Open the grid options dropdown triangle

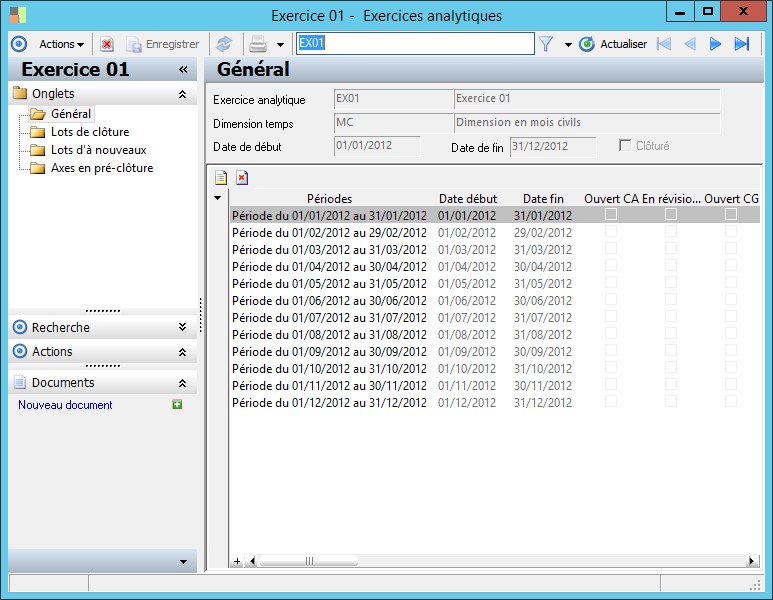(217, 198)
